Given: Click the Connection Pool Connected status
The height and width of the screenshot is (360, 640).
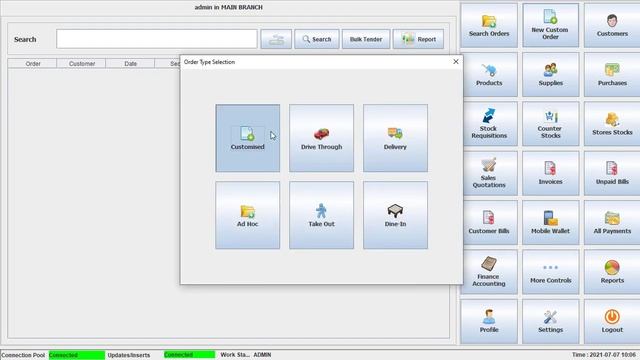Looking at the screenshot, I should click(x=77, y=355).
